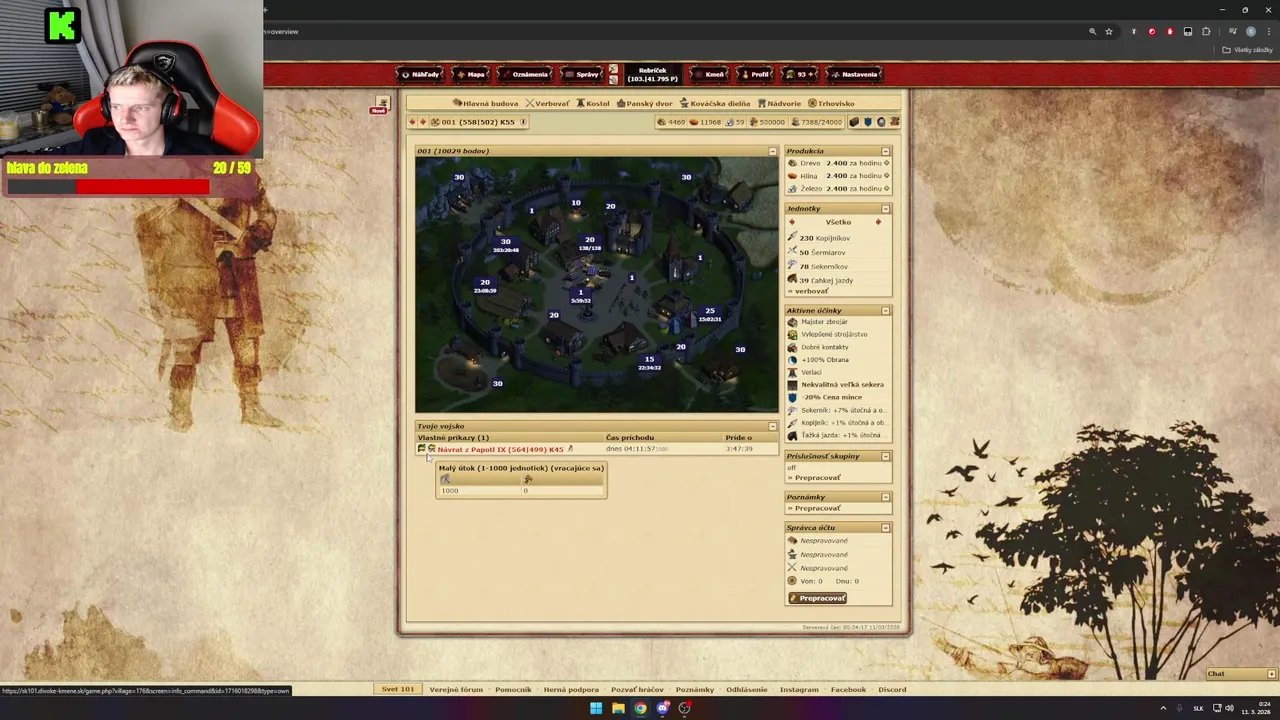Click the Kopijníkov spear unit icon
Image resolution: width=1280 pixels, height=720 pixels.
pos(793,238)
